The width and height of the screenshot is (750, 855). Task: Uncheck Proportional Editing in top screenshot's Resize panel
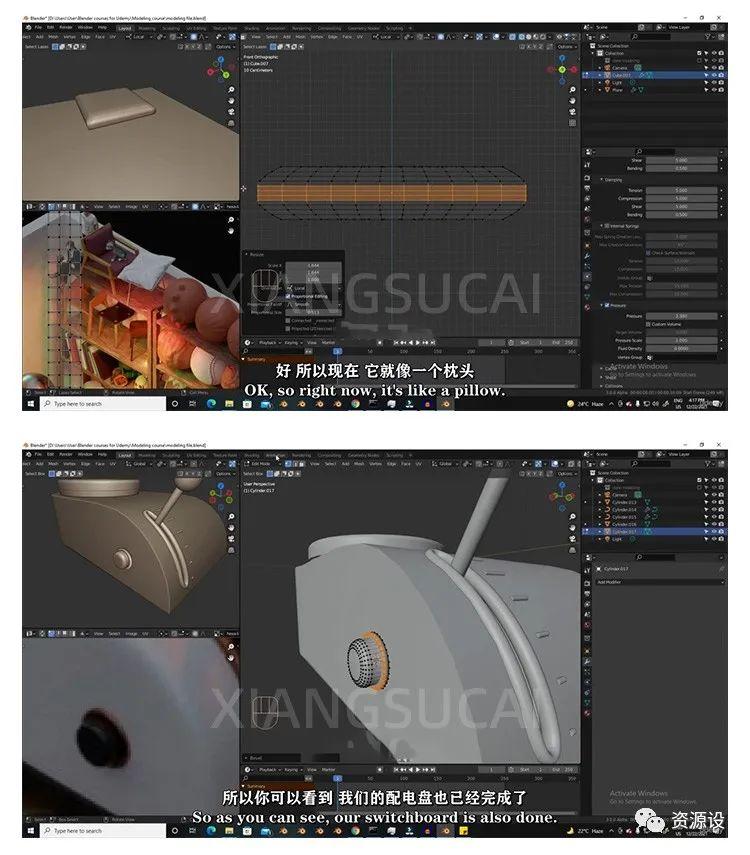pos(288,296)
